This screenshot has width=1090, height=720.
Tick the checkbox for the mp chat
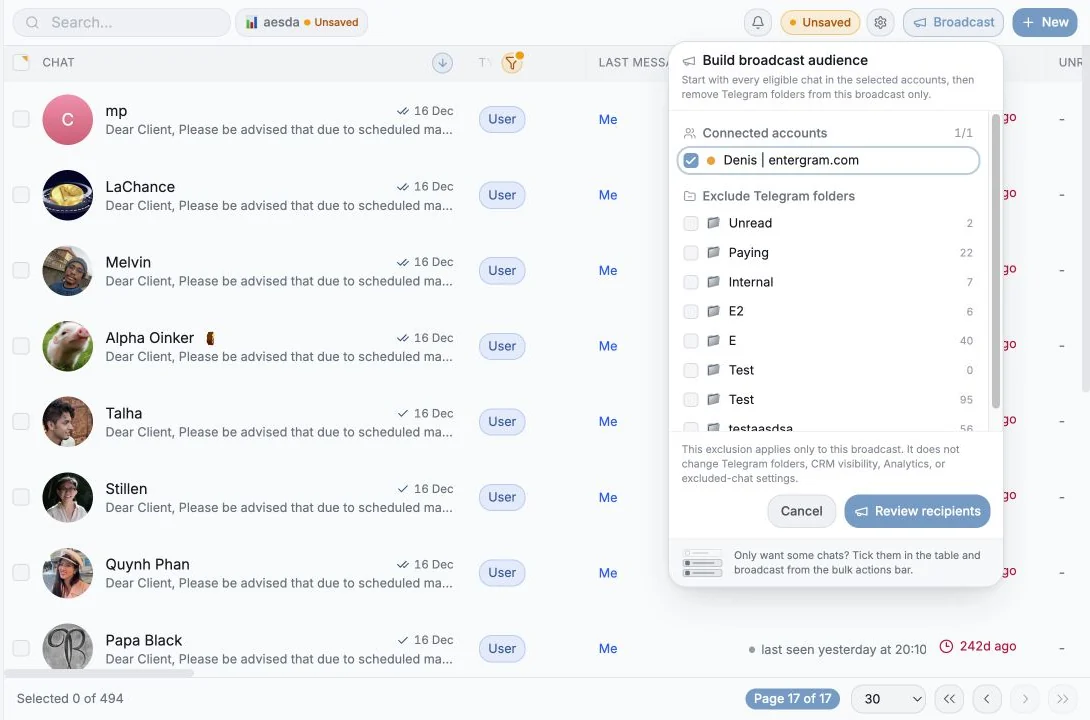(x=21, y=120)
